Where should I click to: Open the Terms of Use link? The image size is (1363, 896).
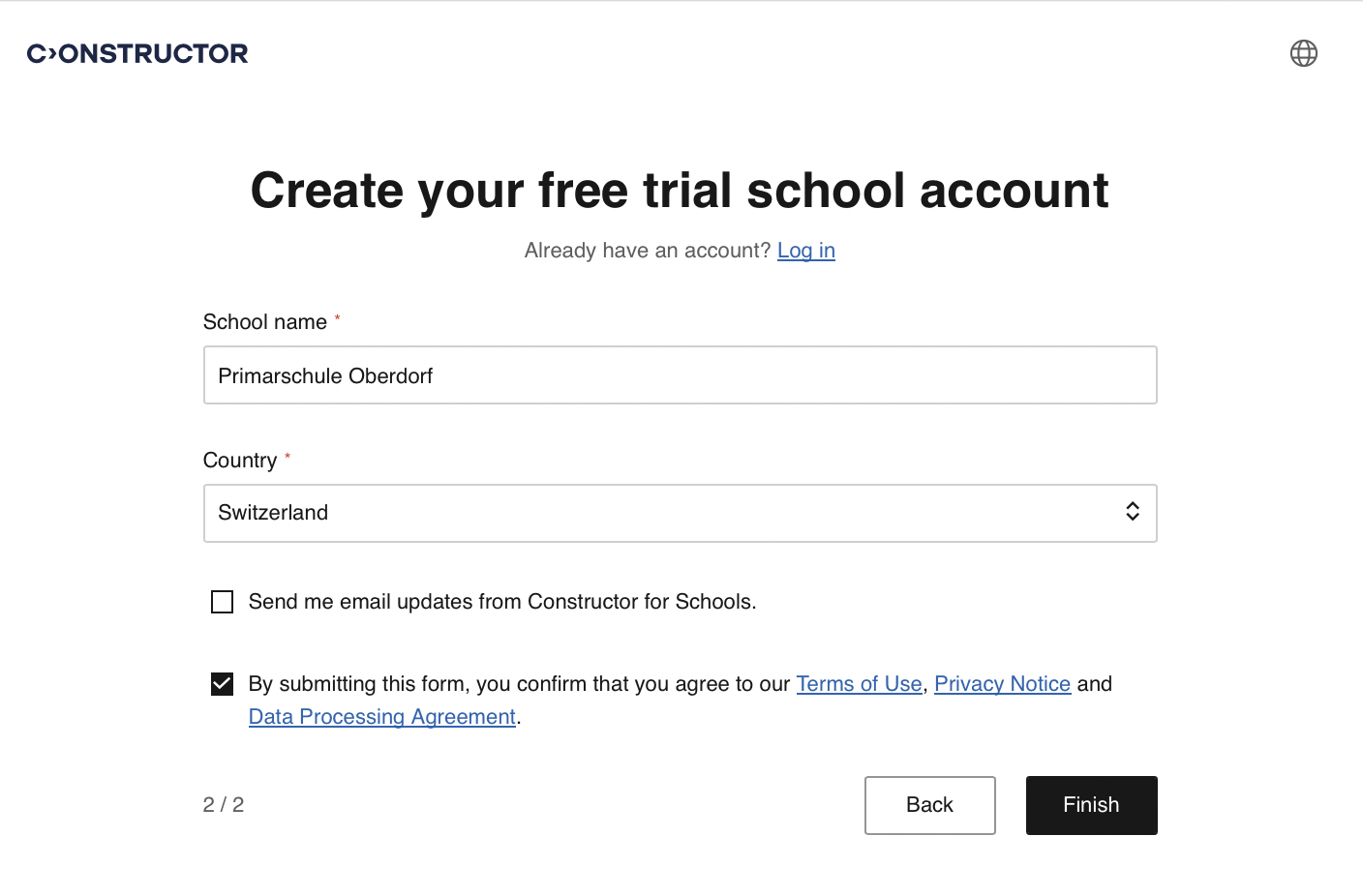click(x=859, y=683)
